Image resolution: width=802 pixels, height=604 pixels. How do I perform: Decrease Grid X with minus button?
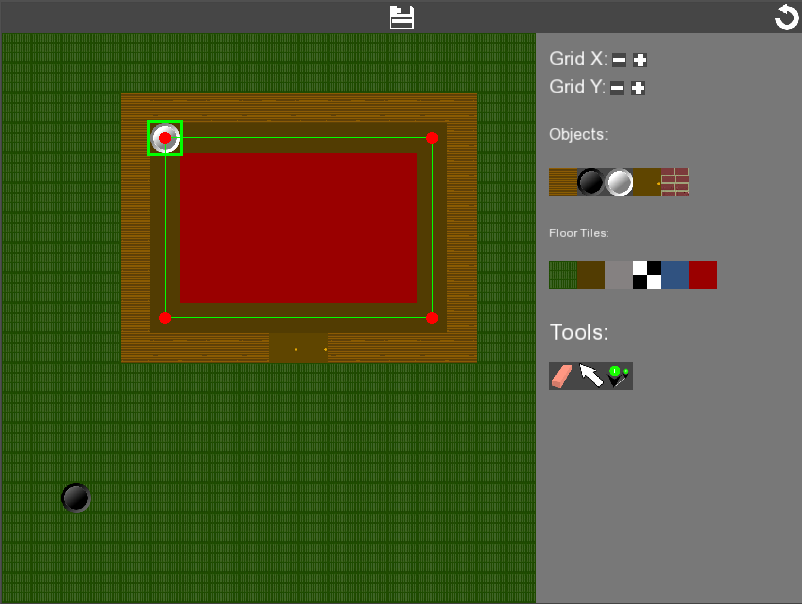619,60
